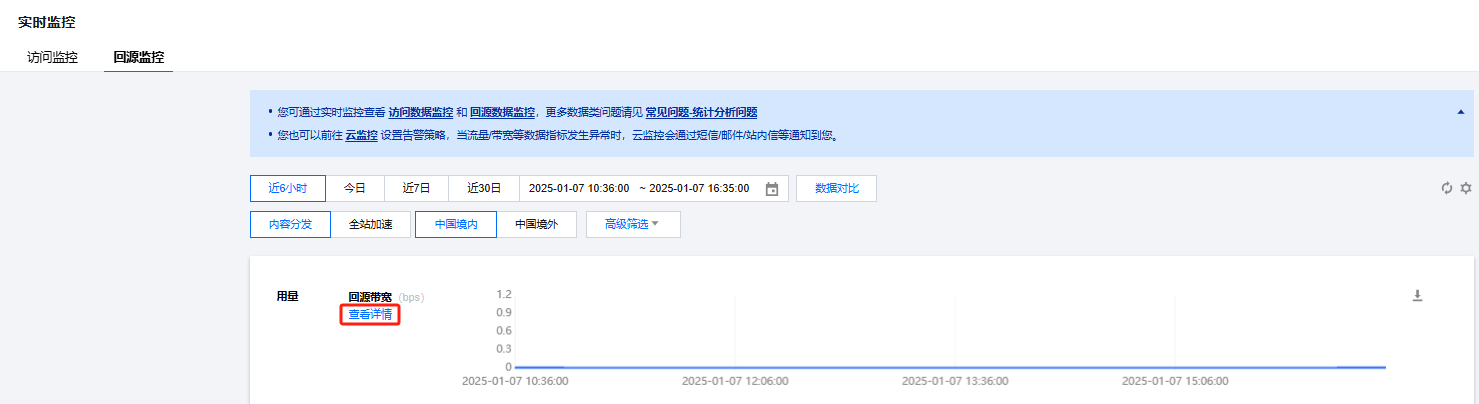Click the 数据对比 button

(836, 188)
